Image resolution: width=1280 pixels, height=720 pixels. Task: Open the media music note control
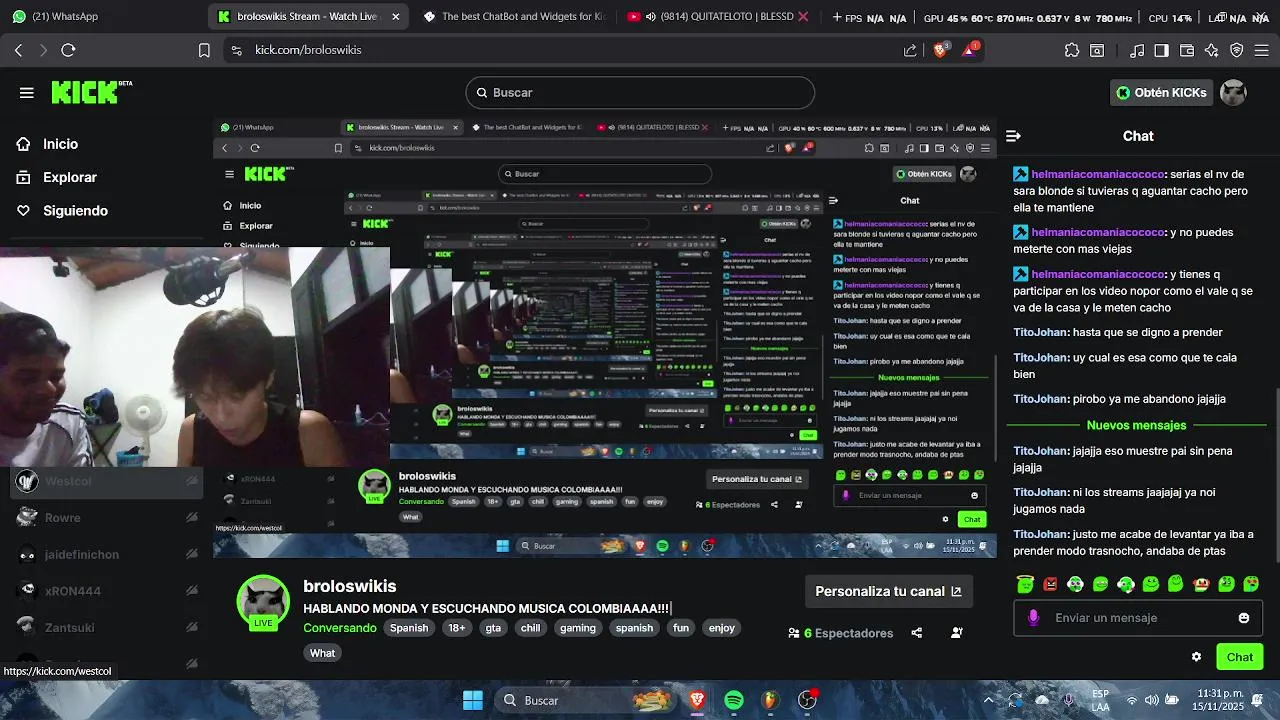[1137, 50]
